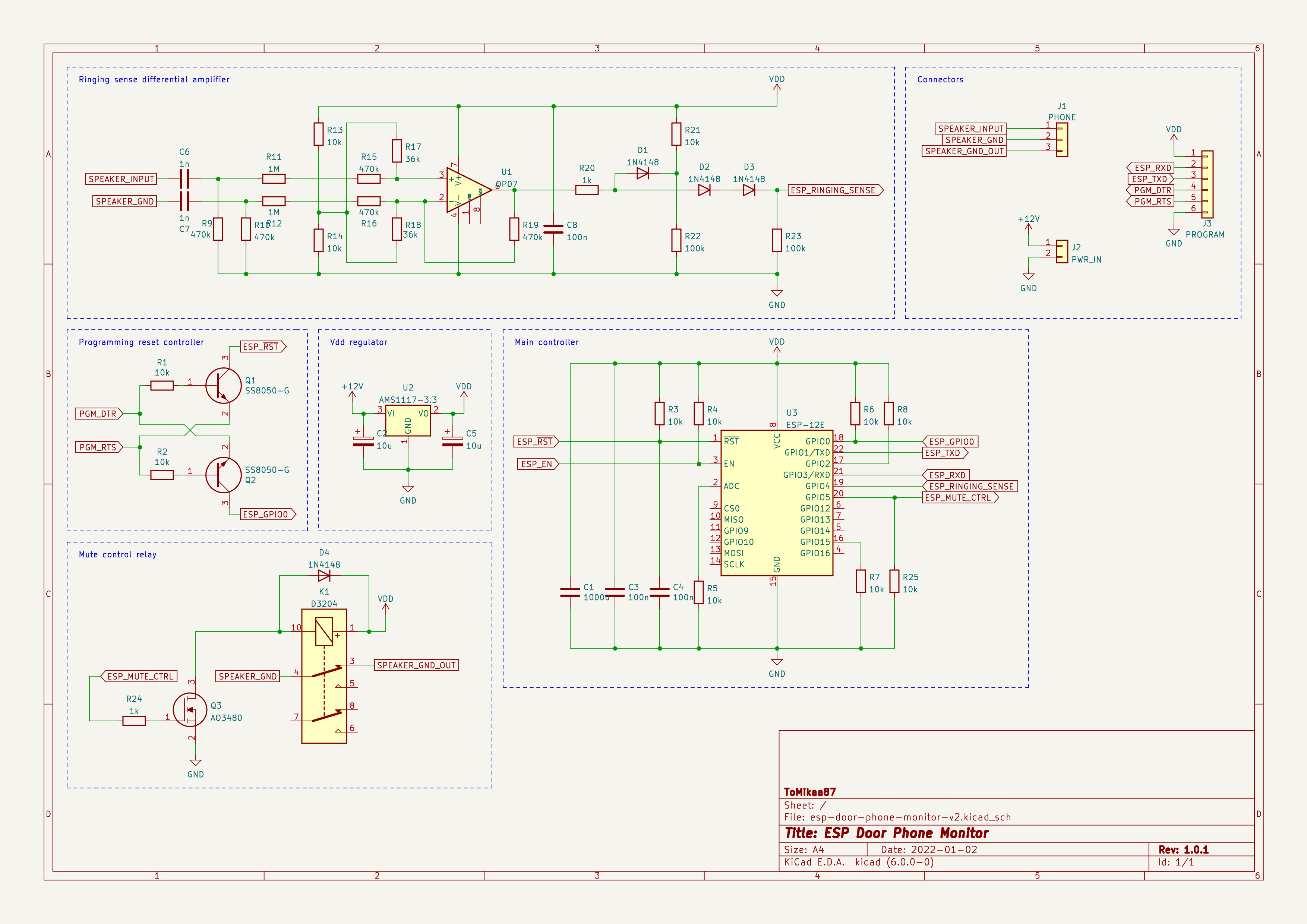Click the PGM_DTR label in reset controller
1307x924 pixels.
pyautogui.click(x=98, y=414)
